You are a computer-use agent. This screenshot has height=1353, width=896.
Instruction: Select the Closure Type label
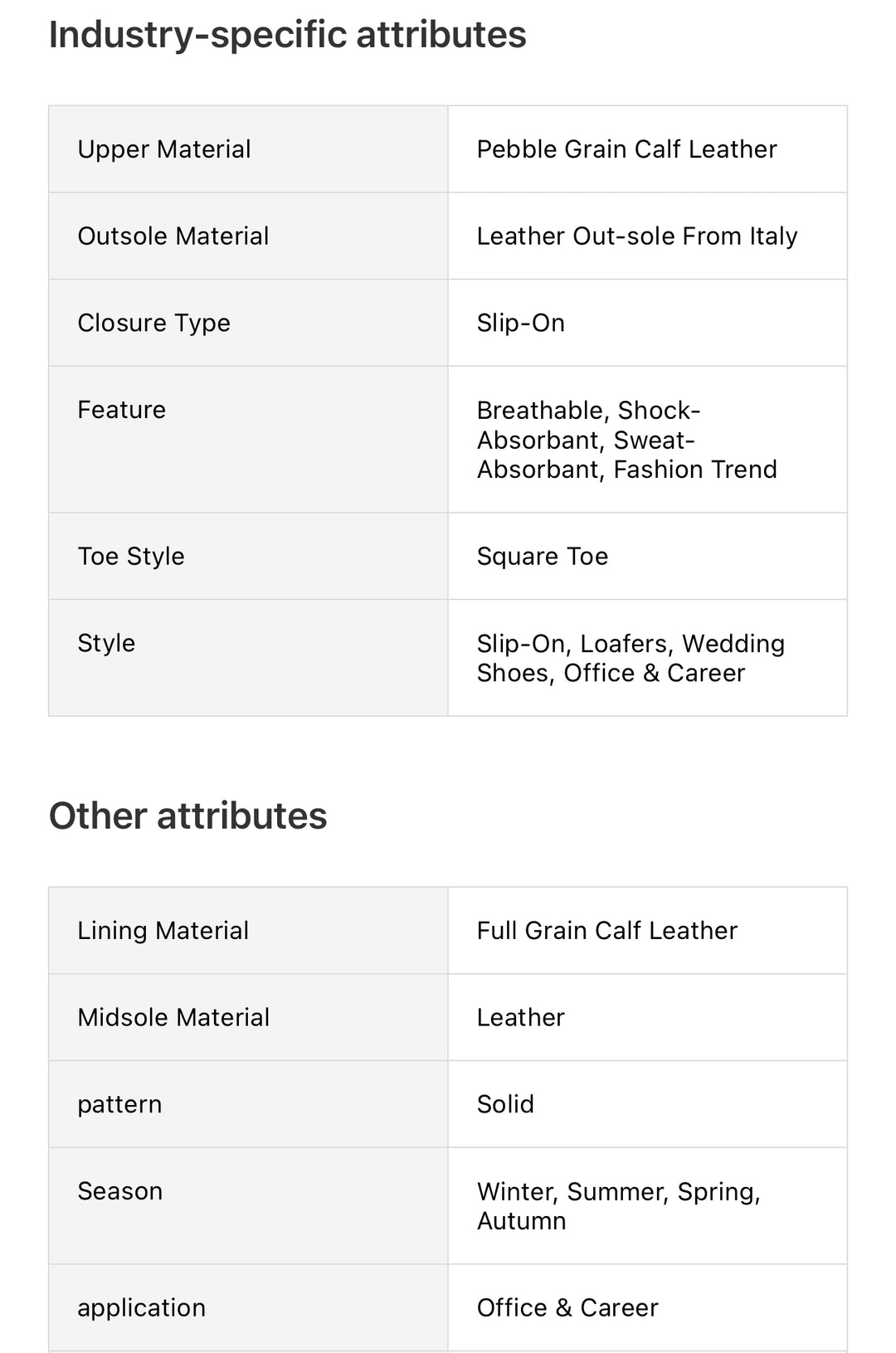click(154, 323)
